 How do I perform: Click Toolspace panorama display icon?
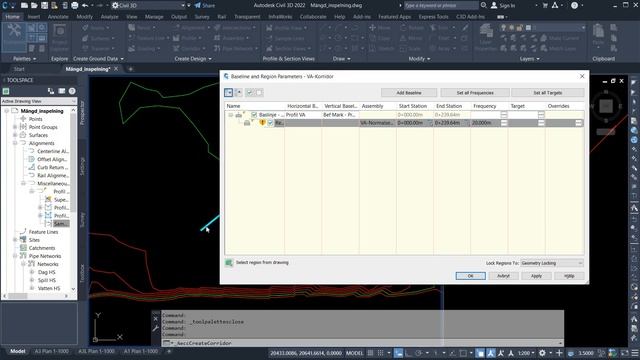click(x=62, y=91)
